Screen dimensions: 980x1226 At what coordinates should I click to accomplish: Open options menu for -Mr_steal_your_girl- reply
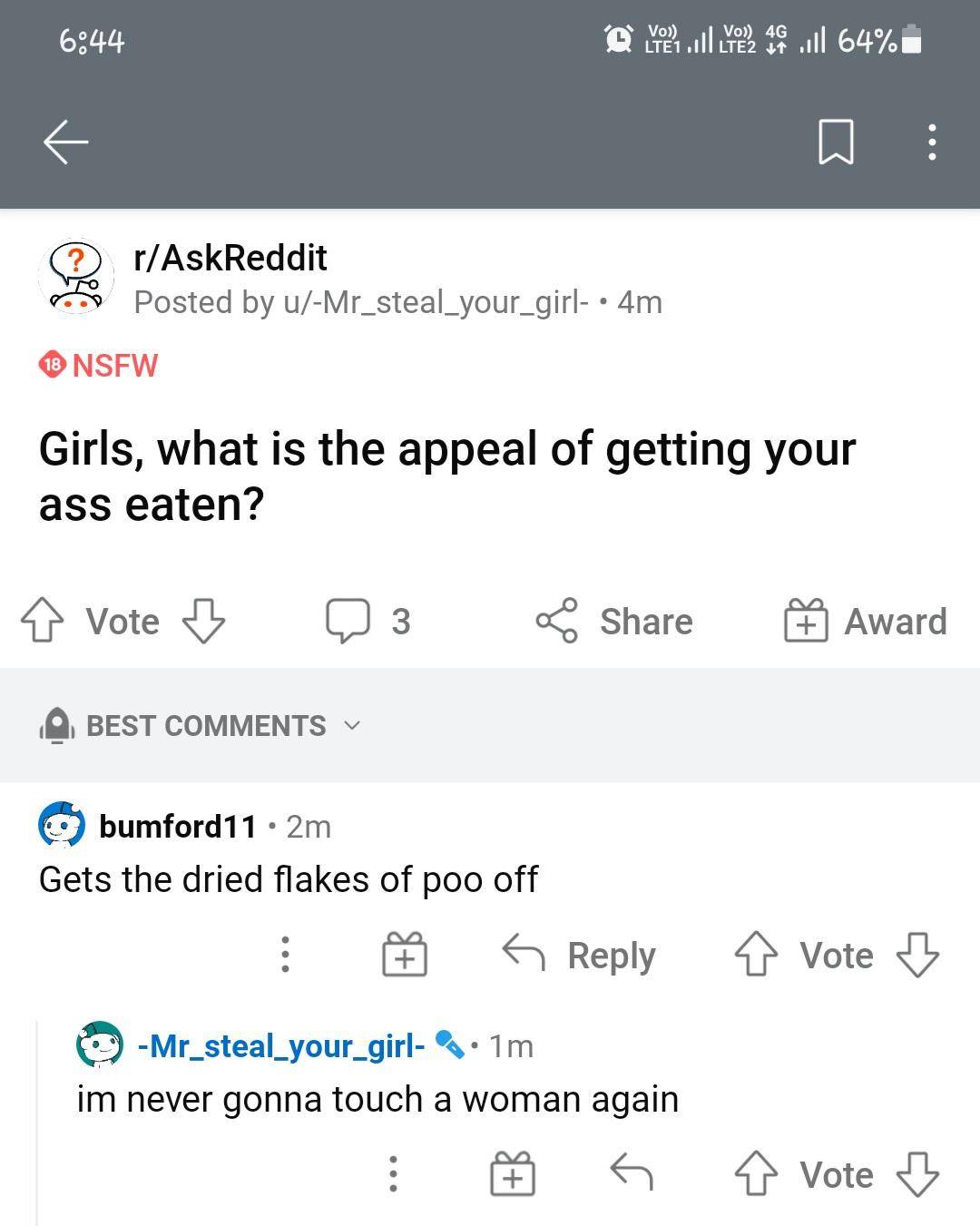pyautogui.click(x=392, y=1174)
